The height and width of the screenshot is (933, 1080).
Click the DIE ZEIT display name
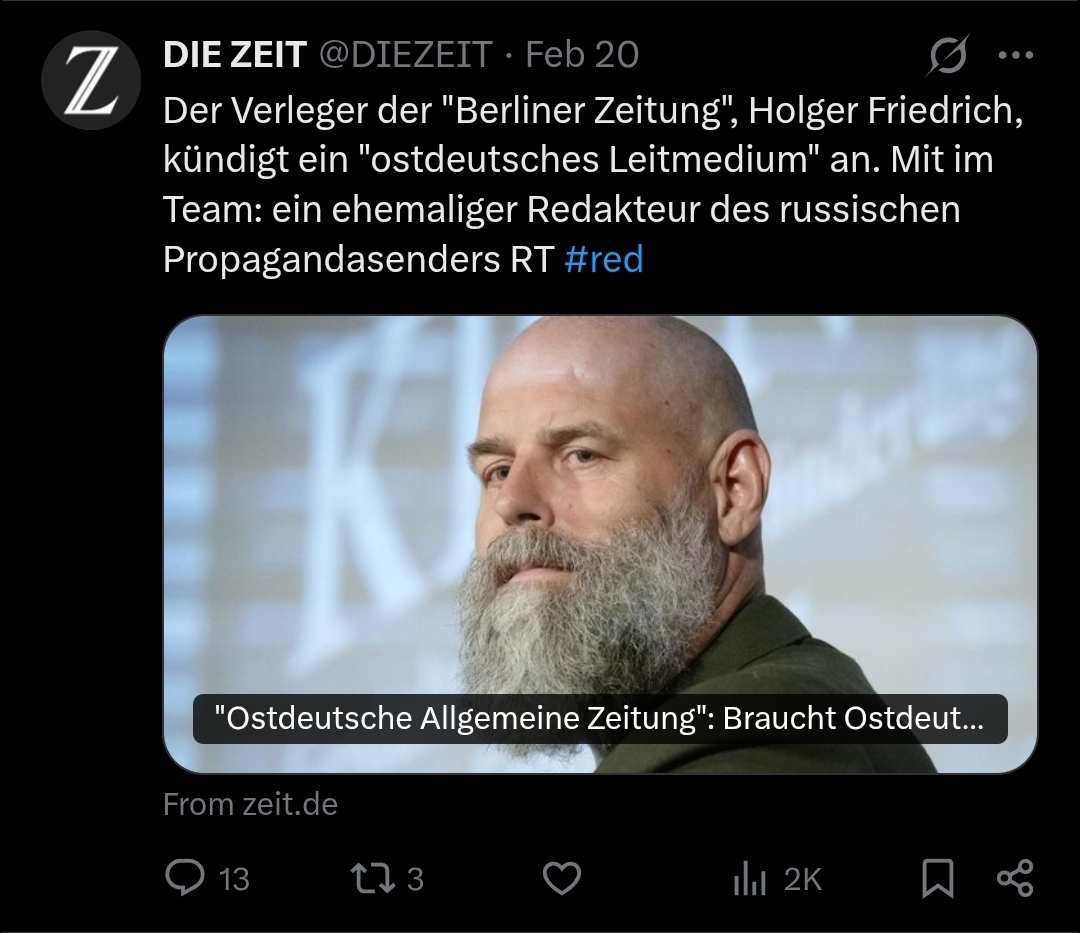(x=234, y=54)
